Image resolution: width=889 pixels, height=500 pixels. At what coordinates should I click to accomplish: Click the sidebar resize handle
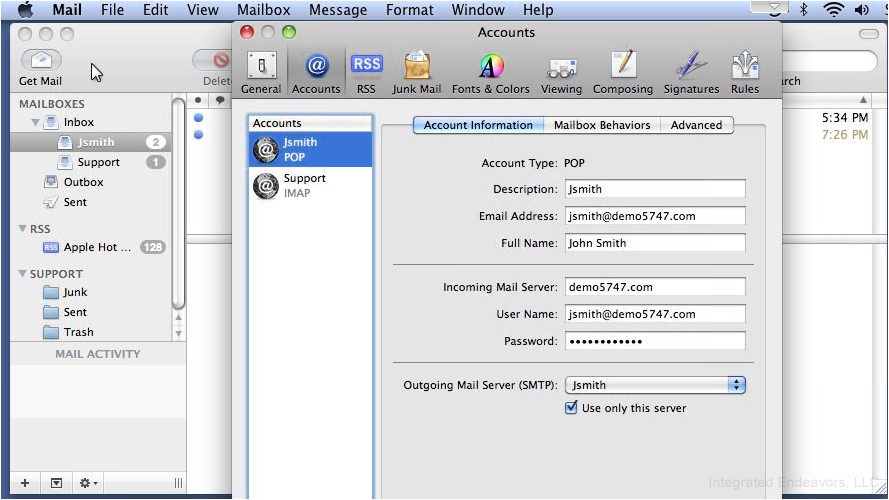coord(178,483)
